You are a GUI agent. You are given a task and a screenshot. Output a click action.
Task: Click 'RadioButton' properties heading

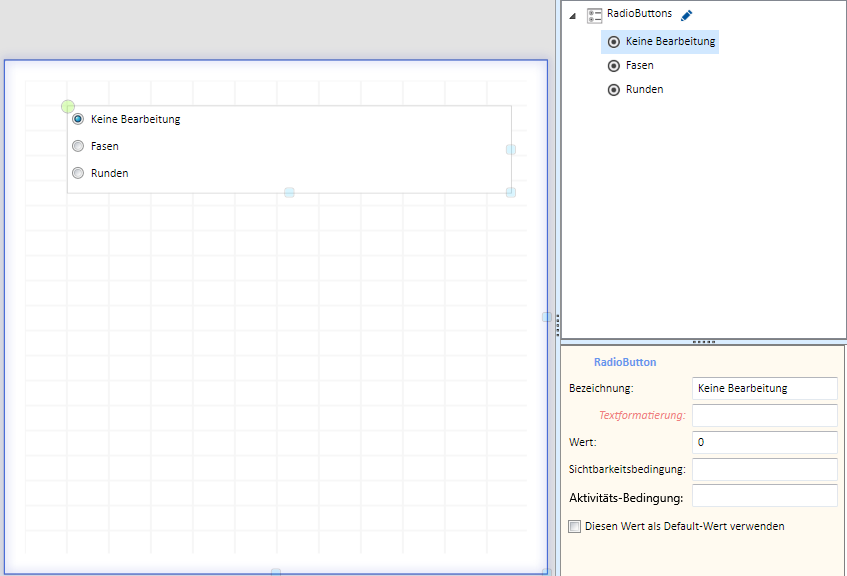625,362
